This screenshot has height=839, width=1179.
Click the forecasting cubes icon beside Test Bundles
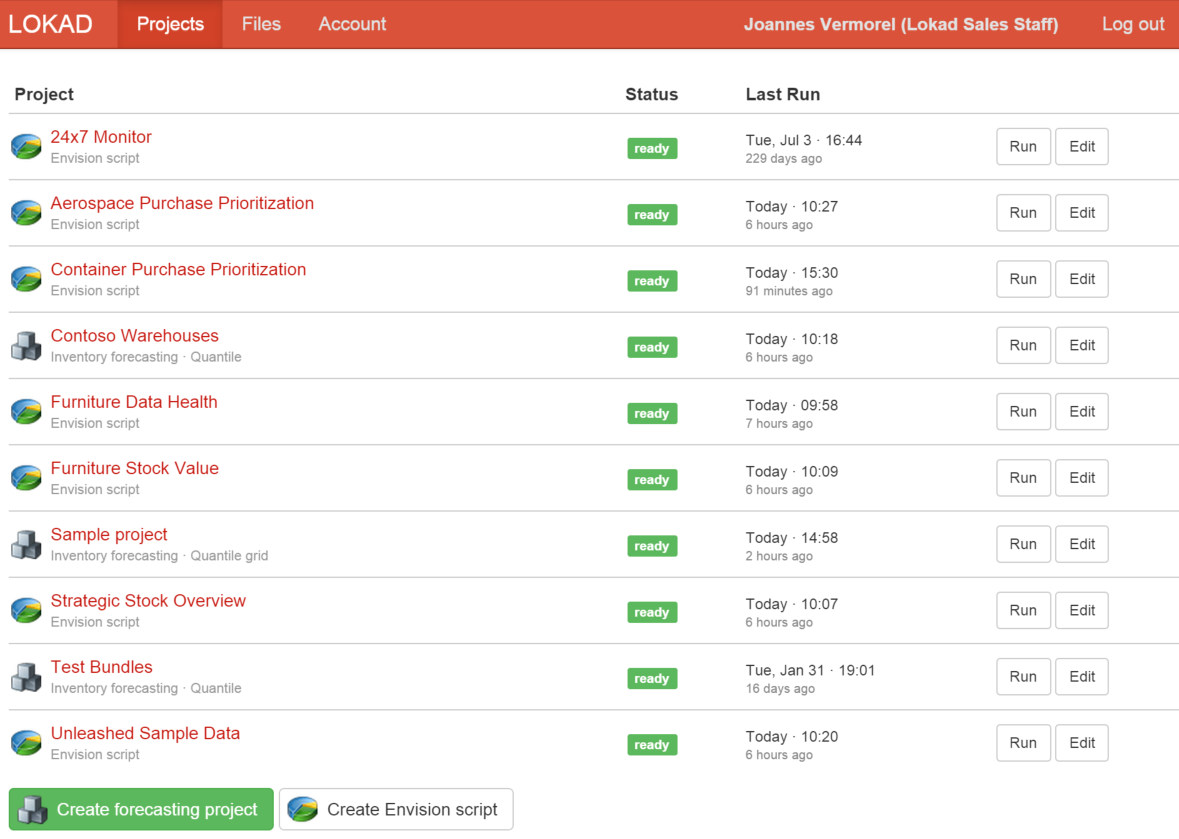coord(26,678)
